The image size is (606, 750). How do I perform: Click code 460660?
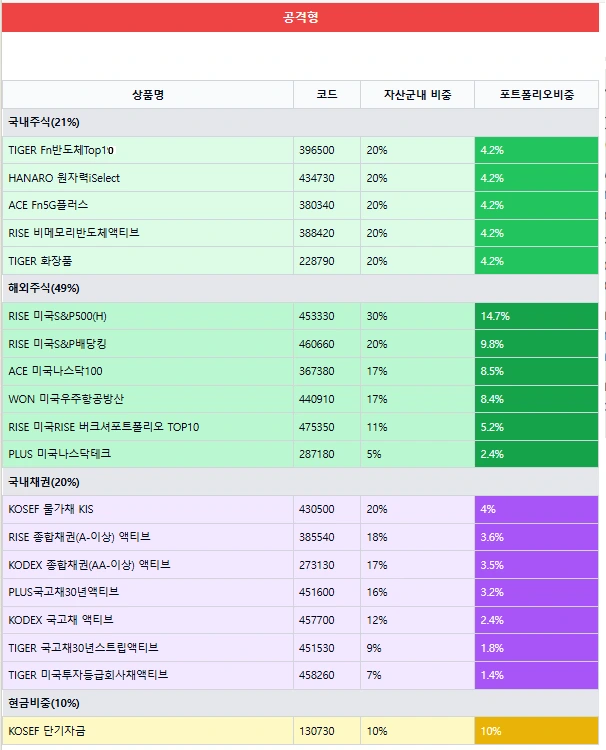click(317, 344)
